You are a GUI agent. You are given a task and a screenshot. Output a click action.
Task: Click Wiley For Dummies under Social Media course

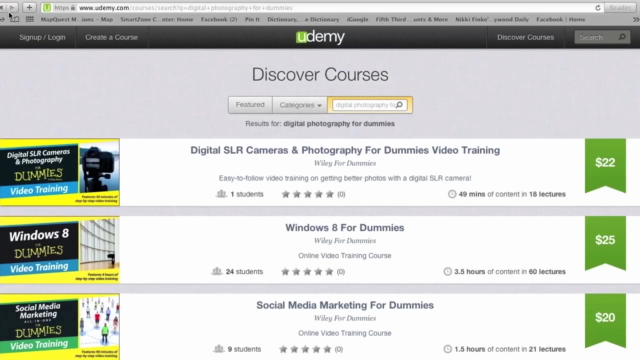(345, 318)
